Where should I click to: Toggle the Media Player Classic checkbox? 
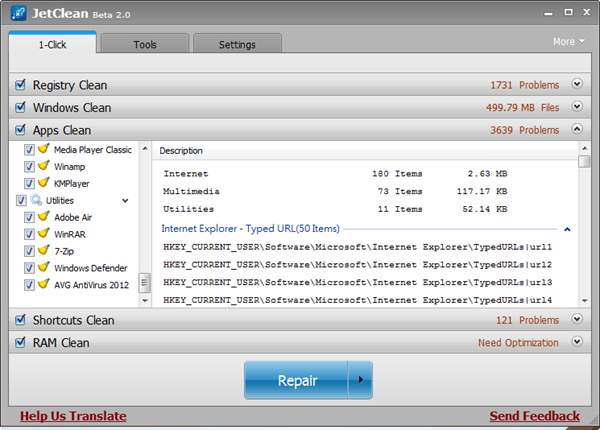coord(29,150)
